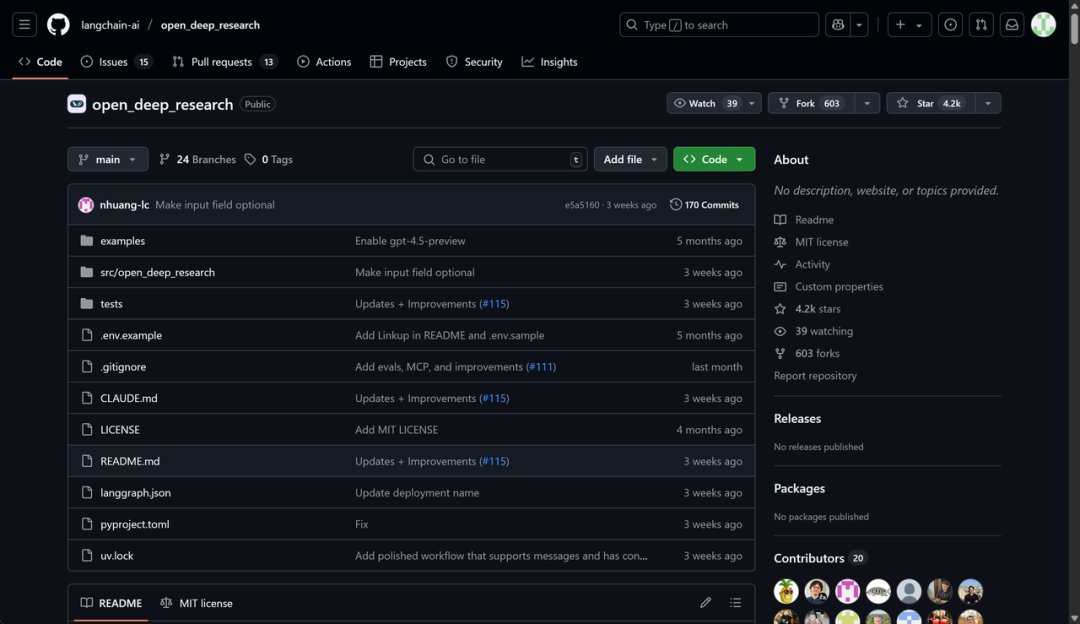The image size is (1080, 624).
Task: Open user profile avatar menu
Action: tap(1043, 25)
